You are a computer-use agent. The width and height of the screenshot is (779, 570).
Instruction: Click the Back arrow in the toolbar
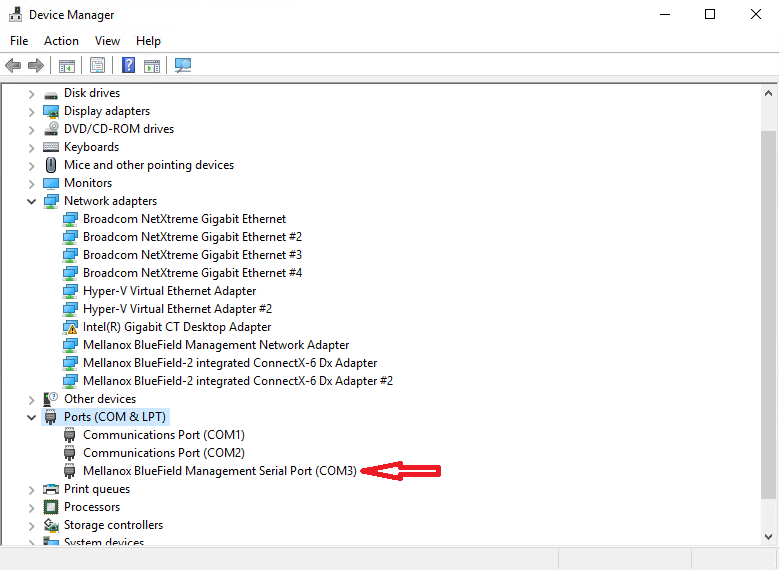(13, 66)
